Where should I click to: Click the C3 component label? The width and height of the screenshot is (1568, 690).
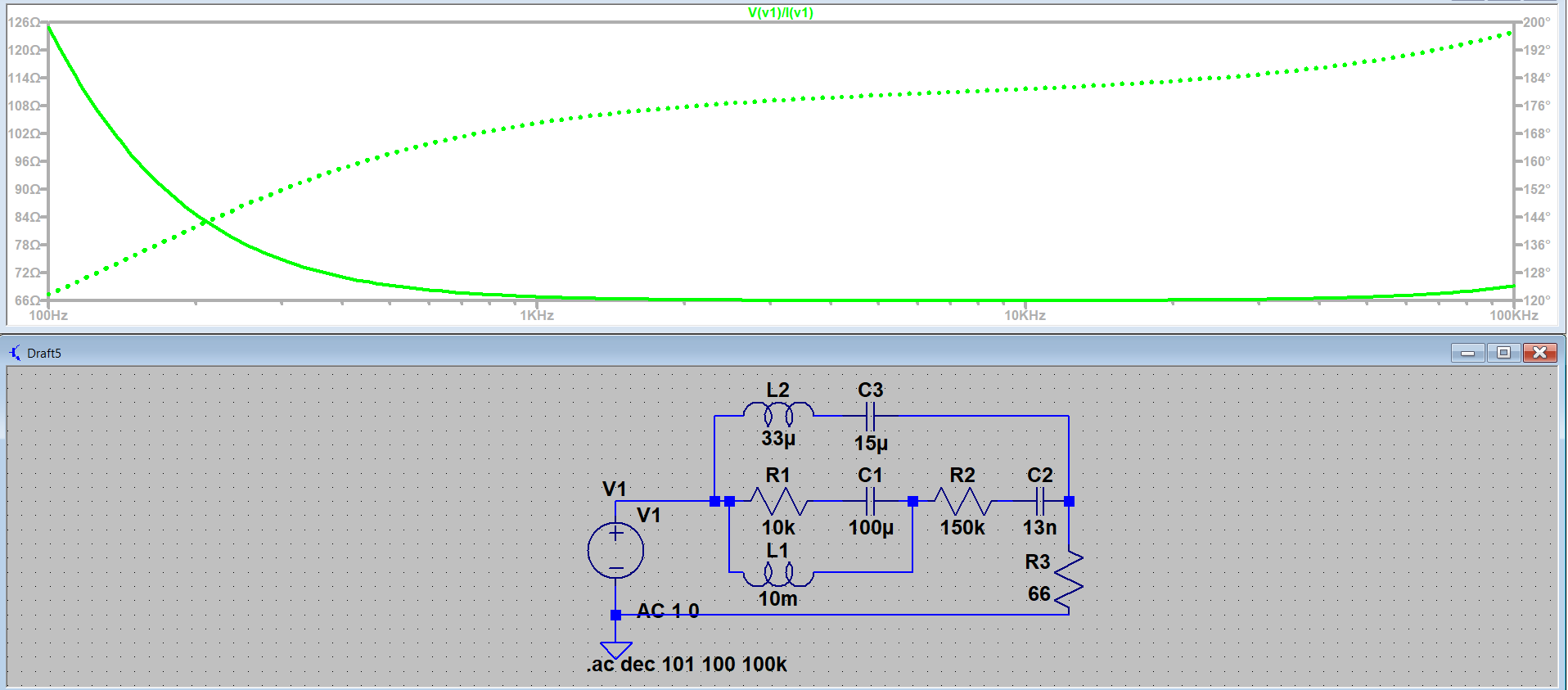pos(871,390)
